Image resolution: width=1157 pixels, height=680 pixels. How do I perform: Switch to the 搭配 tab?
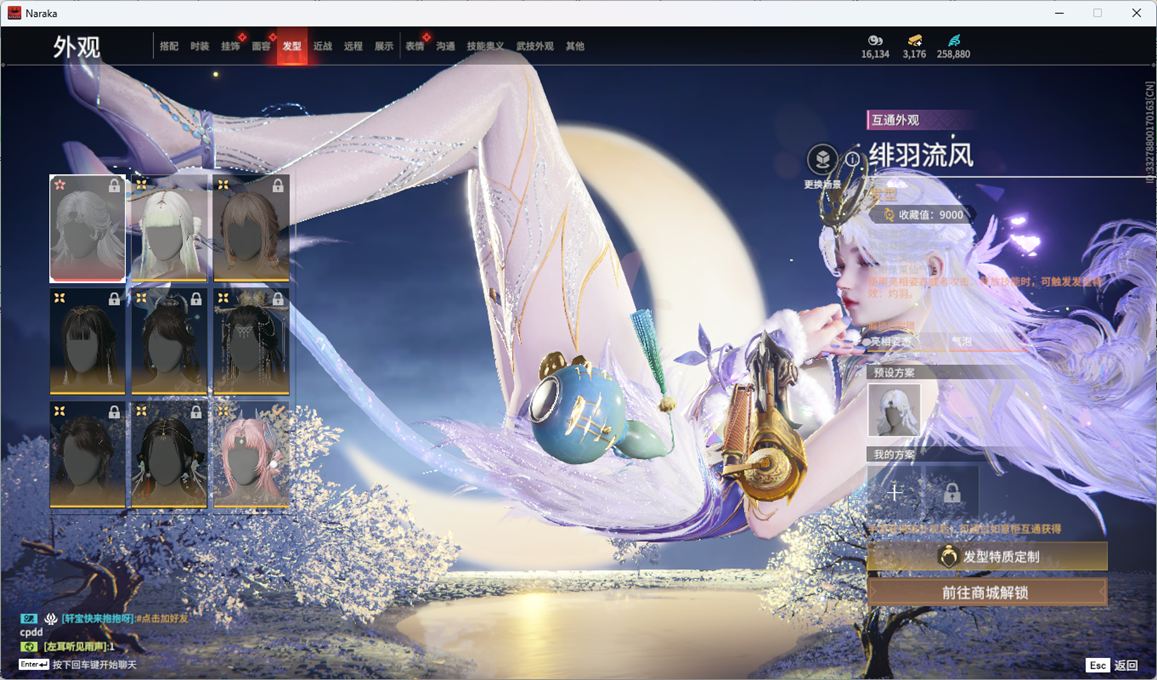[x=169, y=46]
